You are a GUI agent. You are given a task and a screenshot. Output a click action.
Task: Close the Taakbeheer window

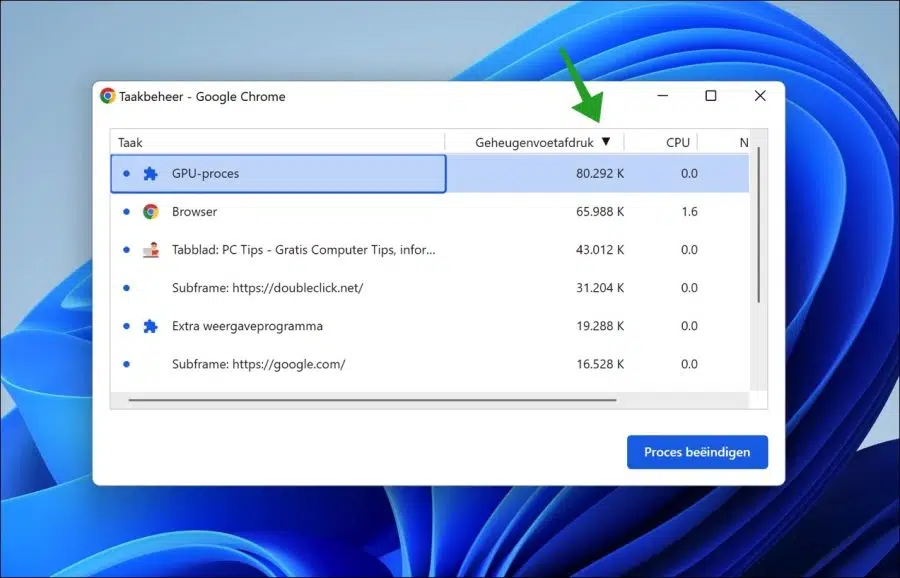click(x=760, y=96)
